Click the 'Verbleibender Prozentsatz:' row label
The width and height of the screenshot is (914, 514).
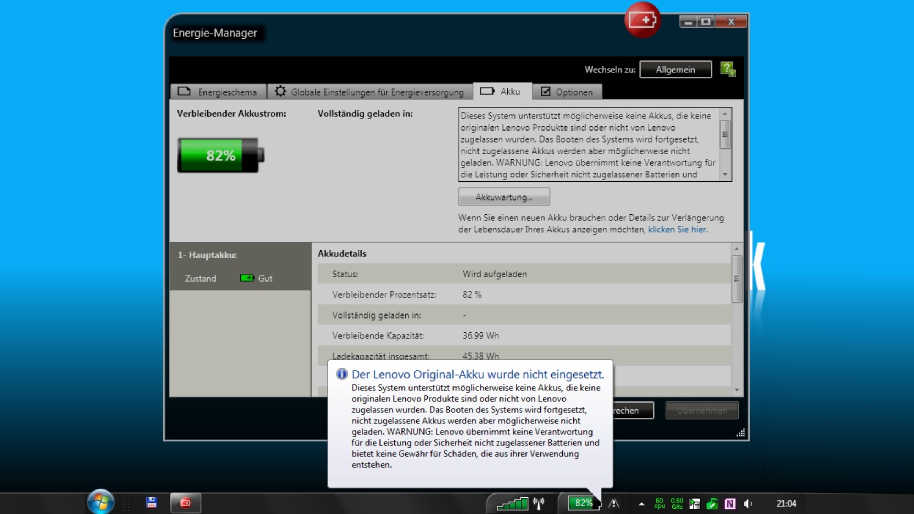384,294
